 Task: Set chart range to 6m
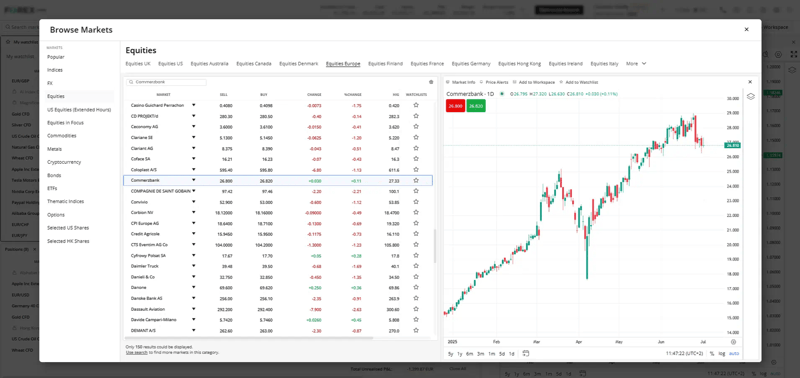click(469, 353)
